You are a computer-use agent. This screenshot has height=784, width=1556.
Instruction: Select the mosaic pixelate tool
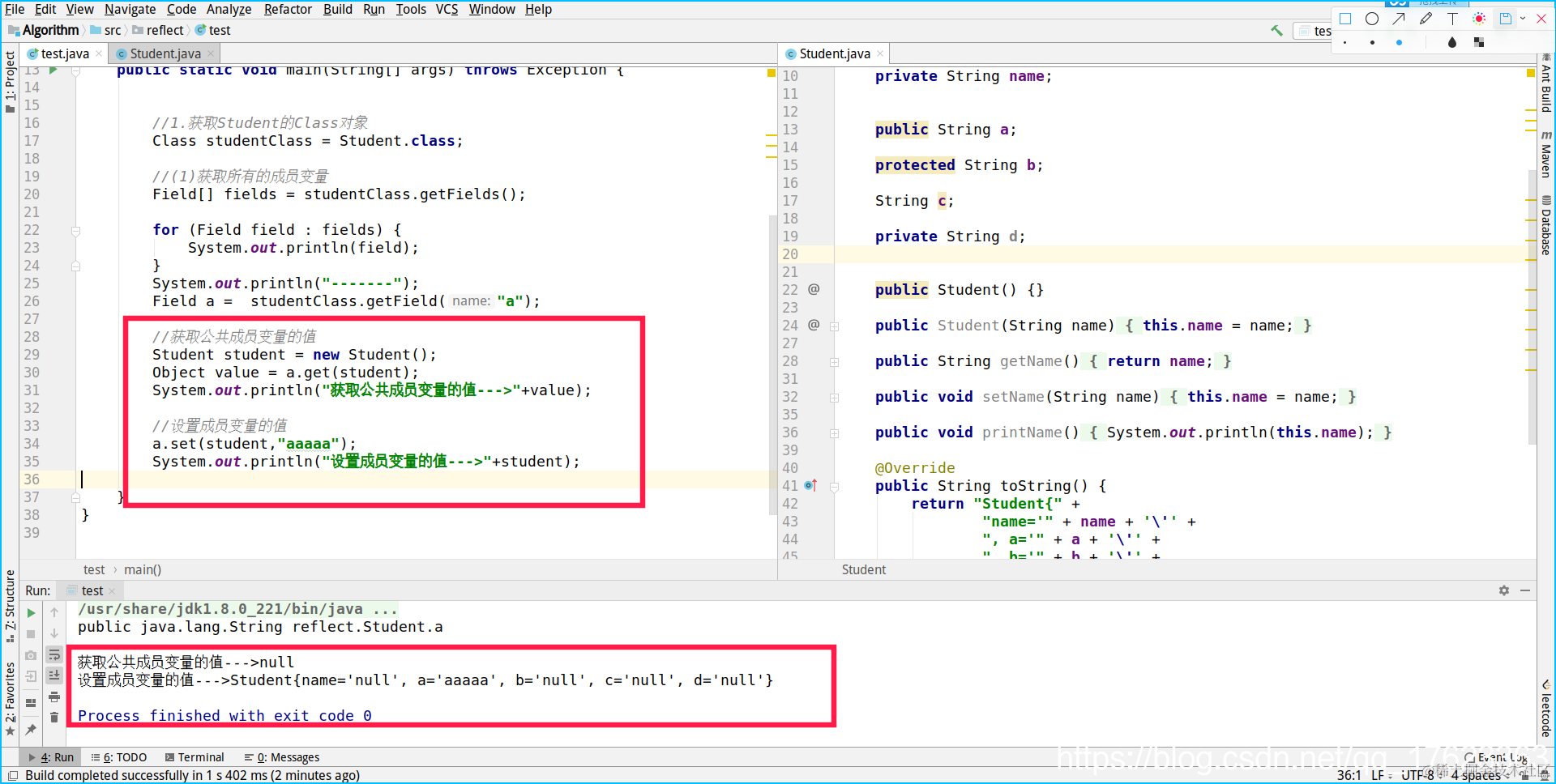click(x=1479, y=42)
